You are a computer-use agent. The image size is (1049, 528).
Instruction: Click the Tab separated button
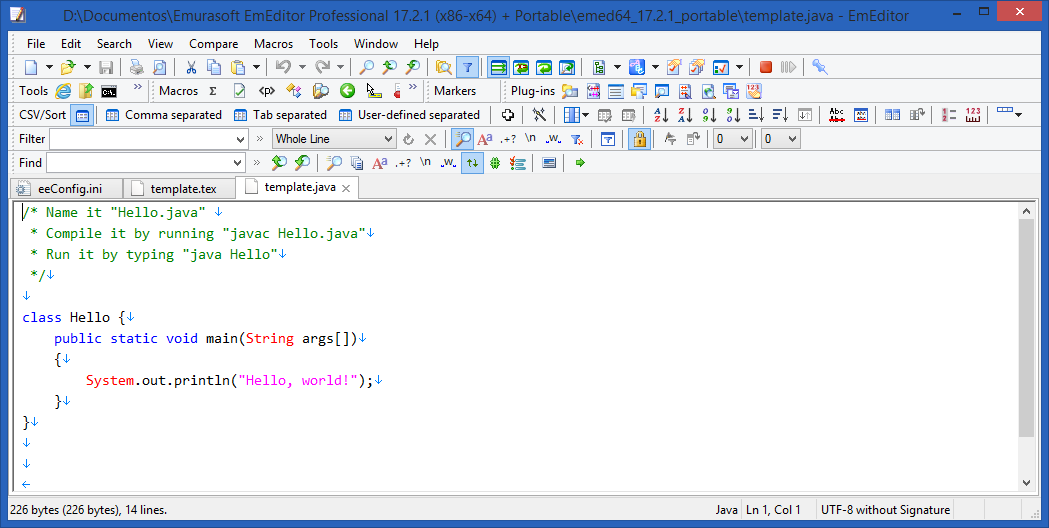(x=280, y=115)
